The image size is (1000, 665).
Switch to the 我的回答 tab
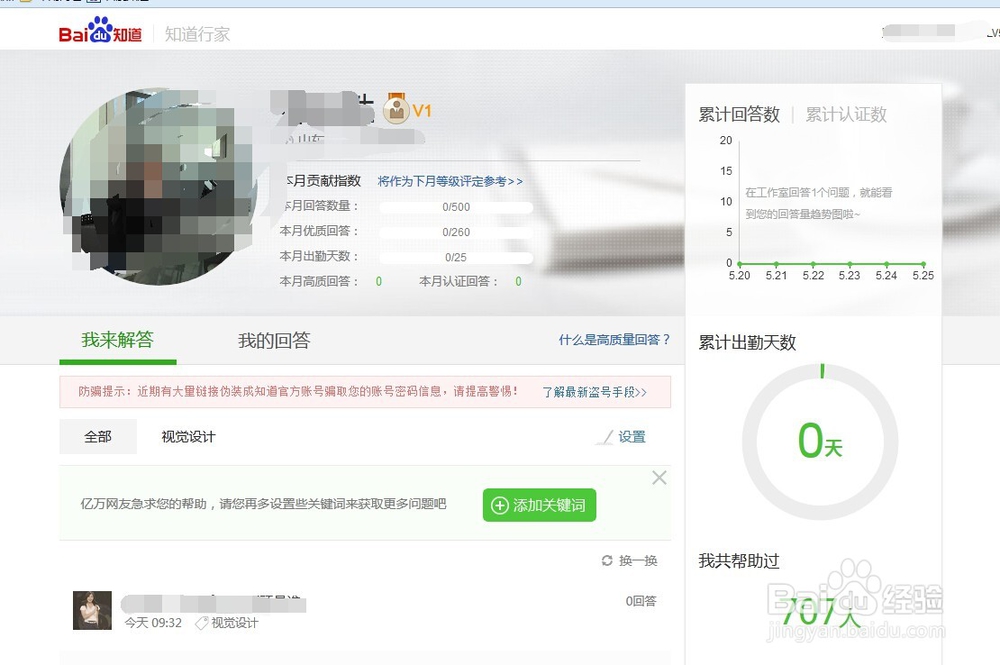click(274, 340)
